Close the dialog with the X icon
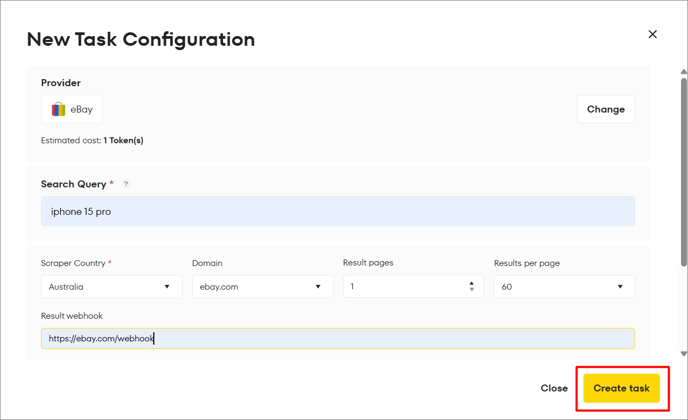Viewport: 688px width, 420px height. pyautogui.click(x=652, y=34)
